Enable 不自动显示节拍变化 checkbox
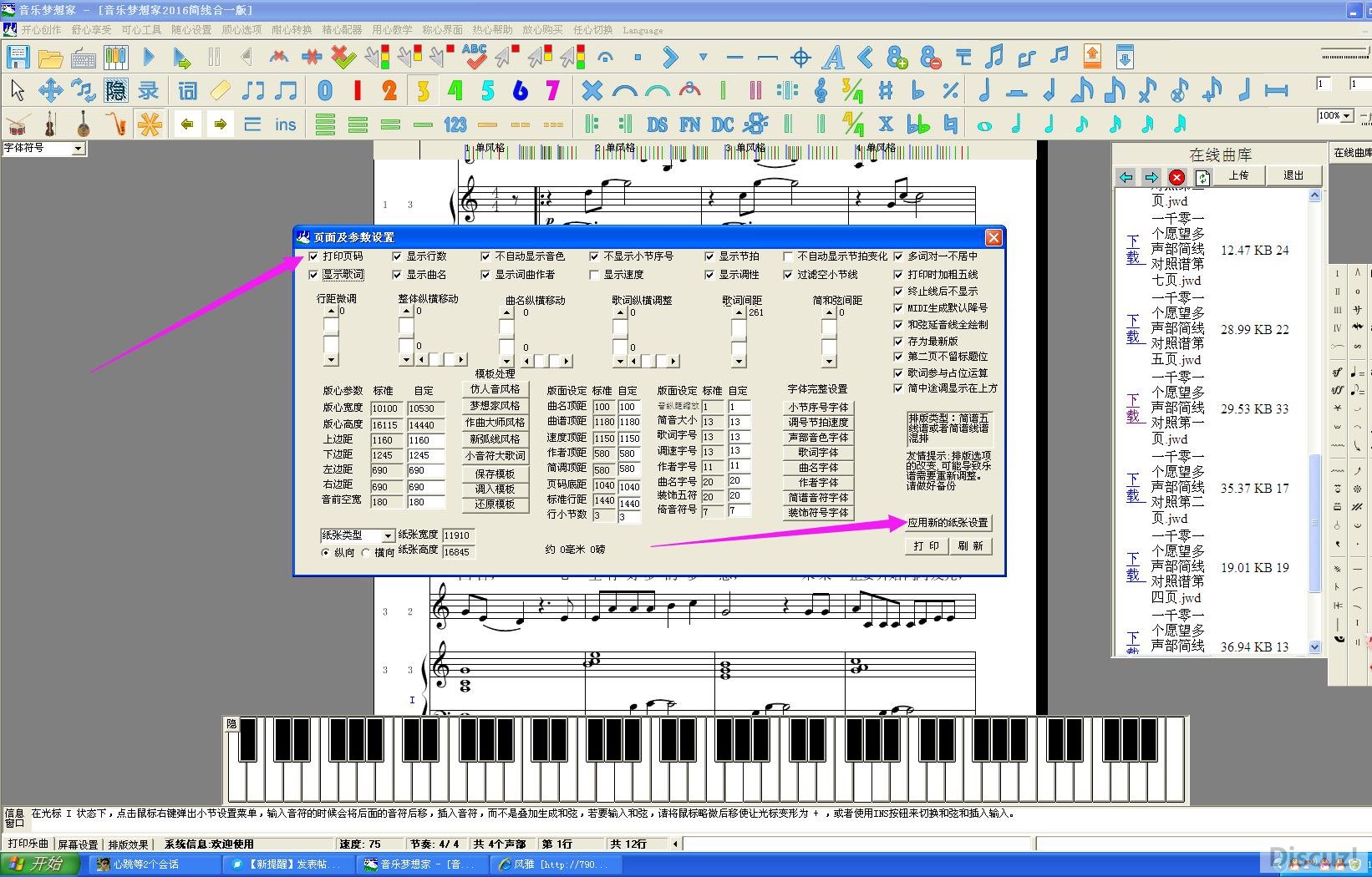Screen dimensions: 1372x877 [x=788, y=256]
